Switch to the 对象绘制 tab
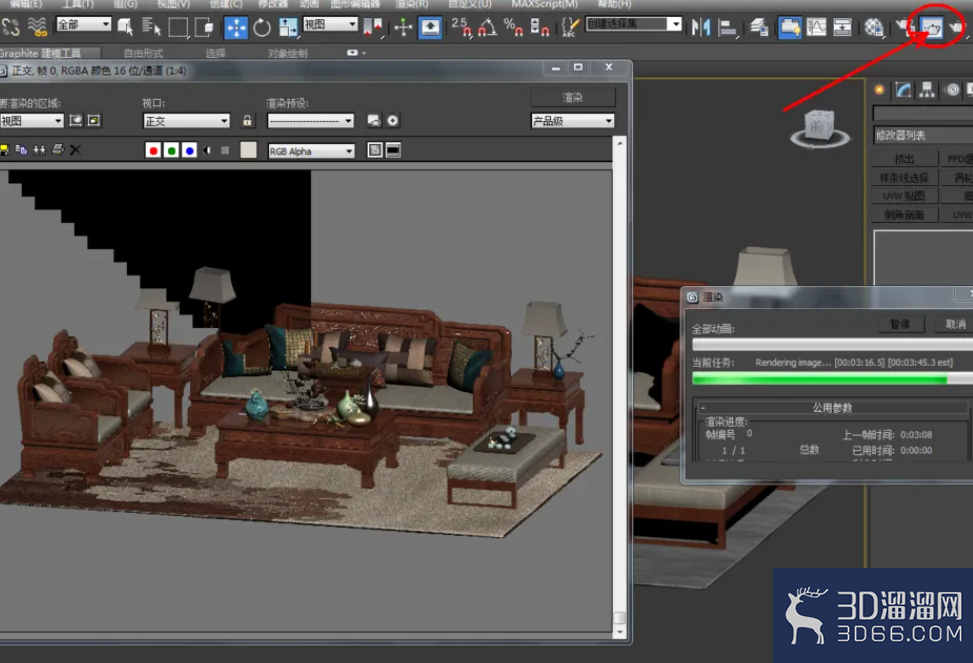 click(288, 53)
